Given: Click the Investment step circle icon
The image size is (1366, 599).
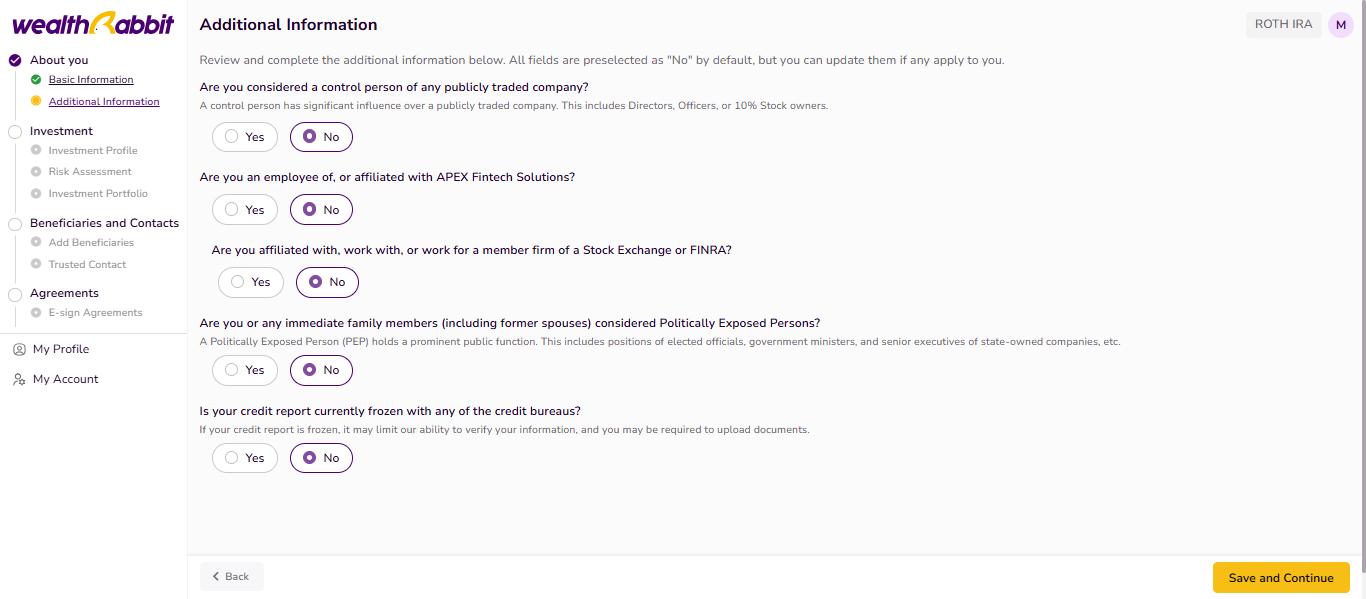Looking at the screenshot, I should [15, 132].
